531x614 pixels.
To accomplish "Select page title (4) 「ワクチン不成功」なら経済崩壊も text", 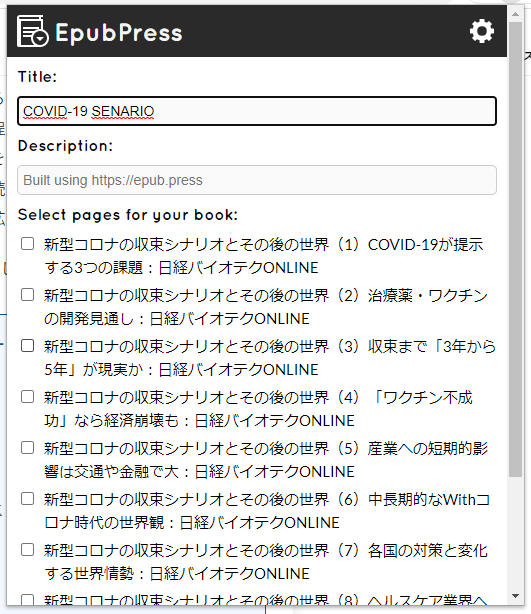I will click(x=258, y=409).
